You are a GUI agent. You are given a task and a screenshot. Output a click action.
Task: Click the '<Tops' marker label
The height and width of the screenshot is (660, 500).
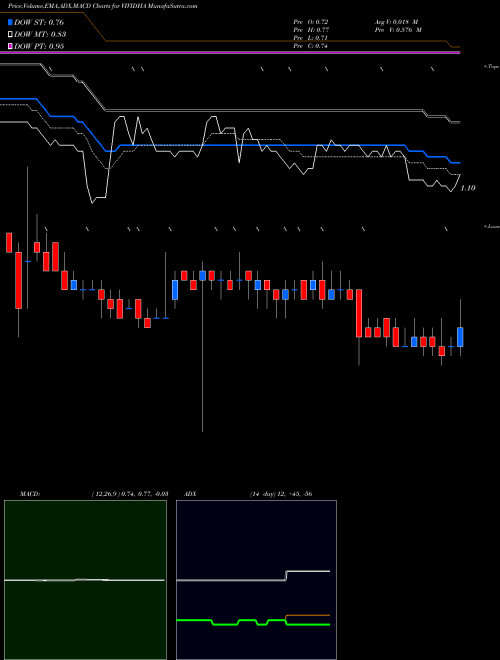pos(491,67)
